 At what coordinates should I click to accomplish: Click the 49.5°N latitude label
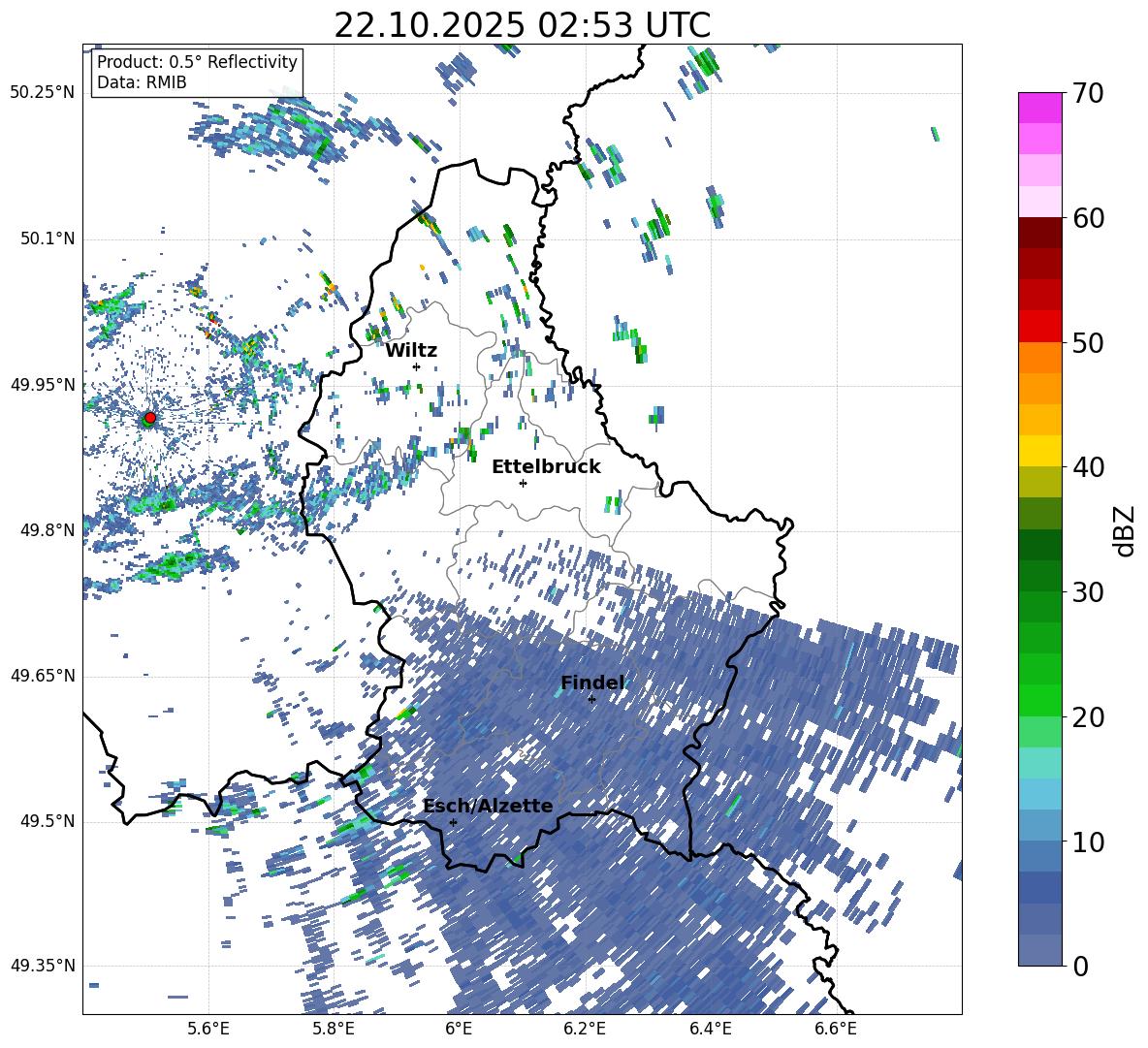(x=47, y=821)
